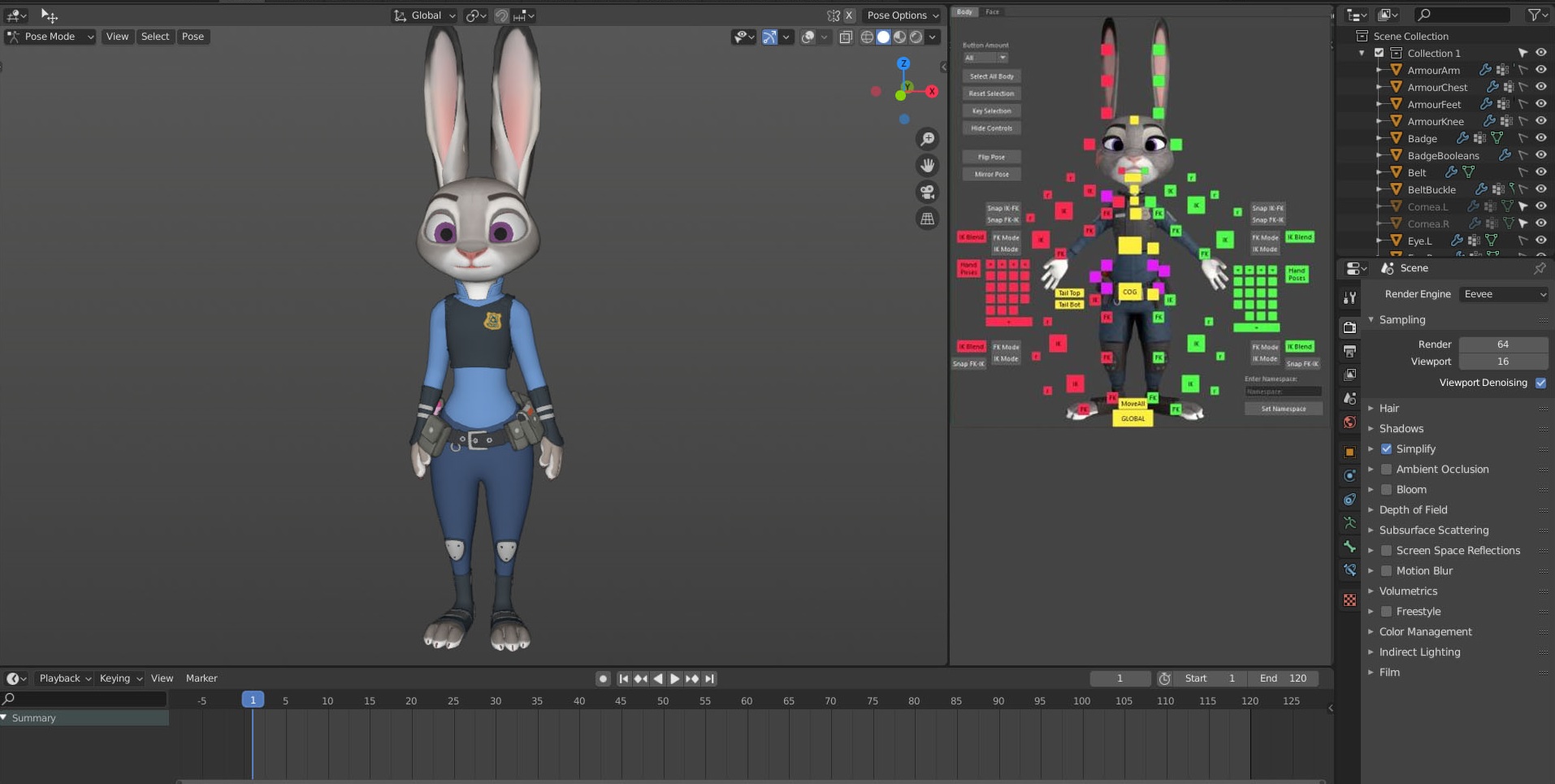
Task: Open the World properties tab
Action: click(1349, 422)
